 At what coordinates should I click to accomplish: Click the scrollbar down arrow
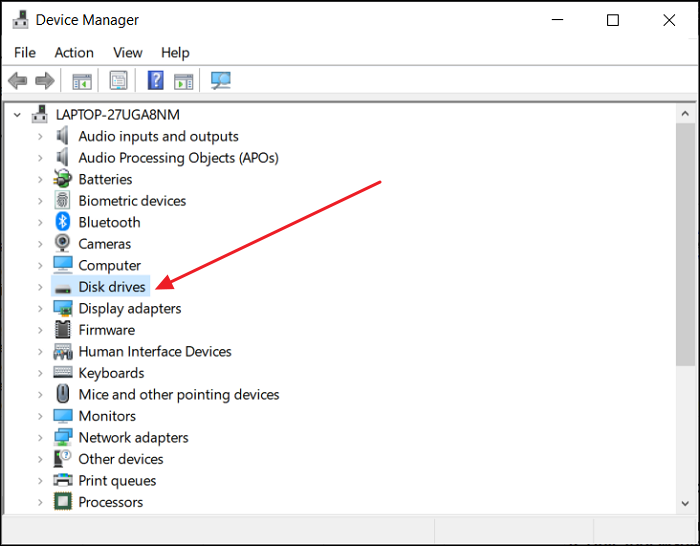tap(685, 503)
